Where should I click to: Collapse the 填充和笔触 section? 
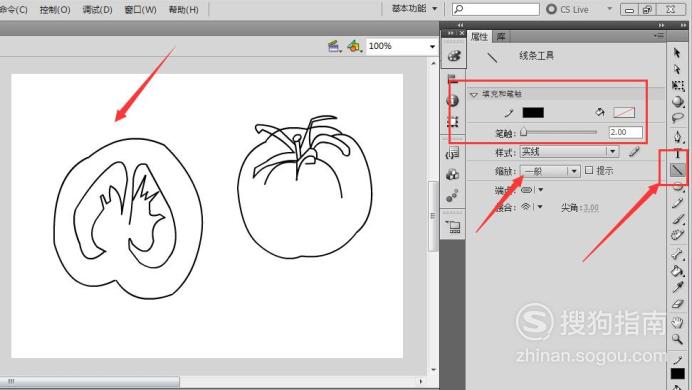(x=474, y=94)
